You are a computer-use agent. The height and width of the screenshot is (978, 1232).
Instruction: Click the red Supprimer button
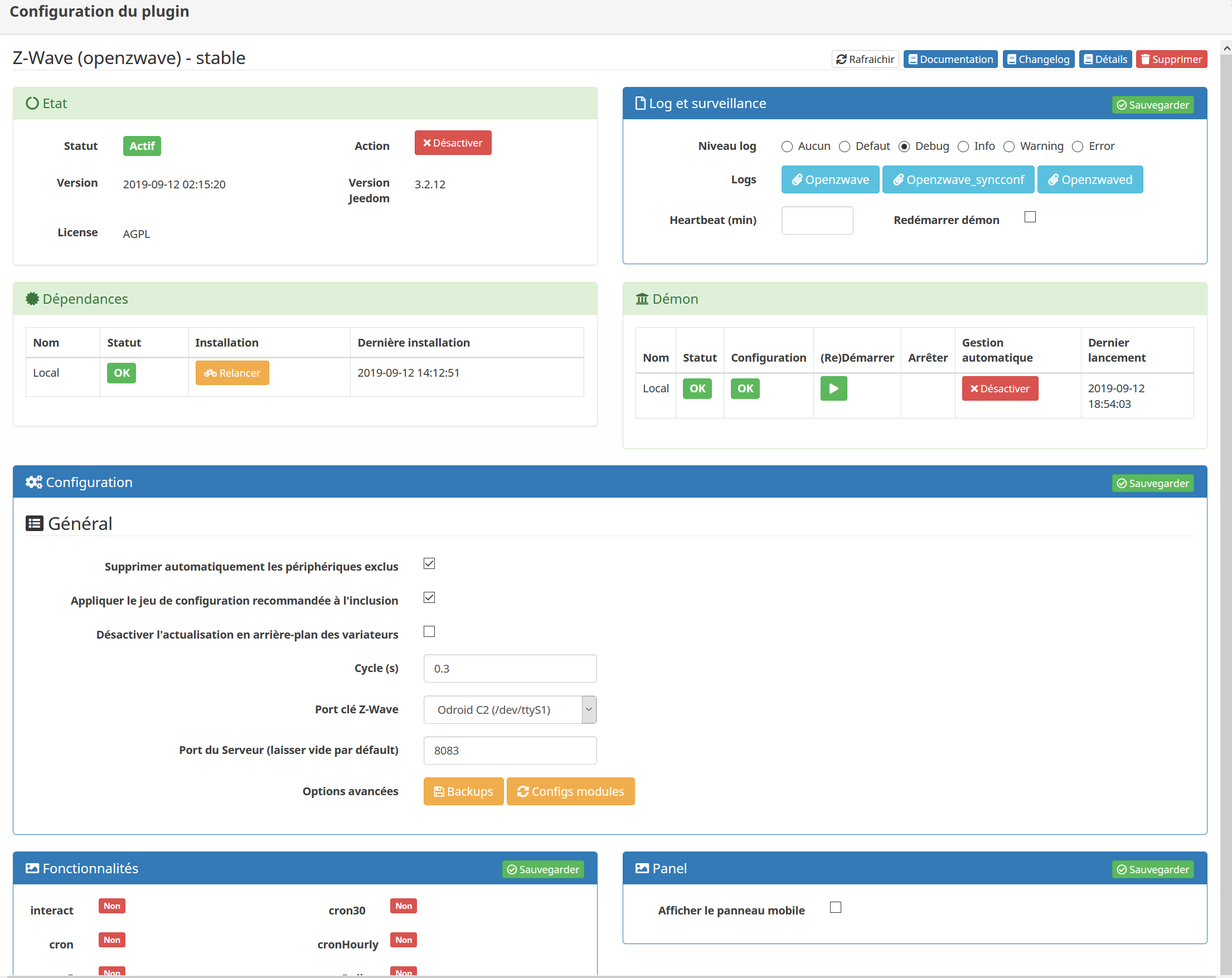tap(1171, 60)
